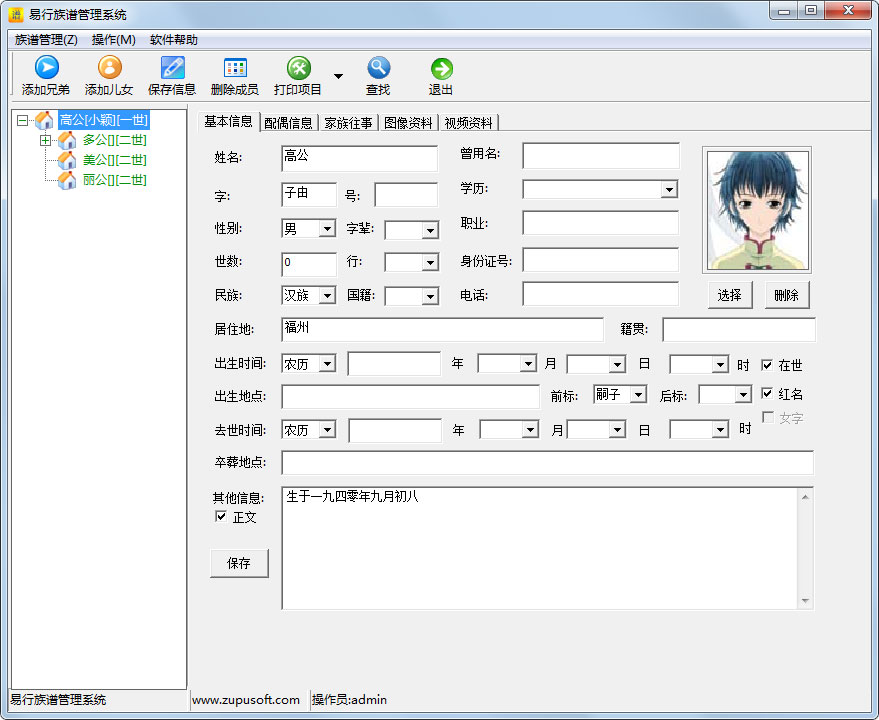Click the 姓名 input field
The width and height of the screenshot is (879, 720).
[359, 158]
